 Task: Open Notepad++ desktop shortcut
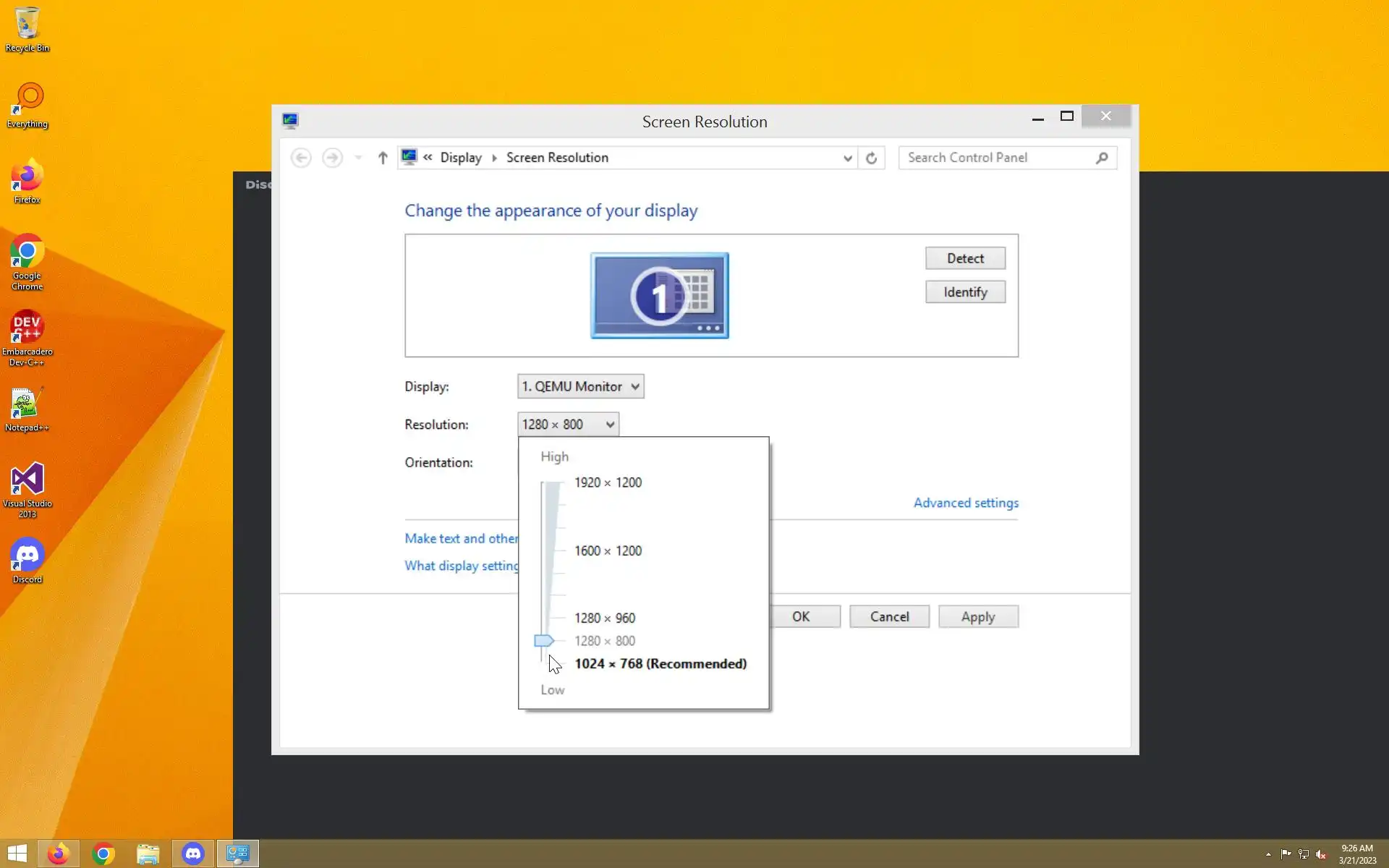27,409
